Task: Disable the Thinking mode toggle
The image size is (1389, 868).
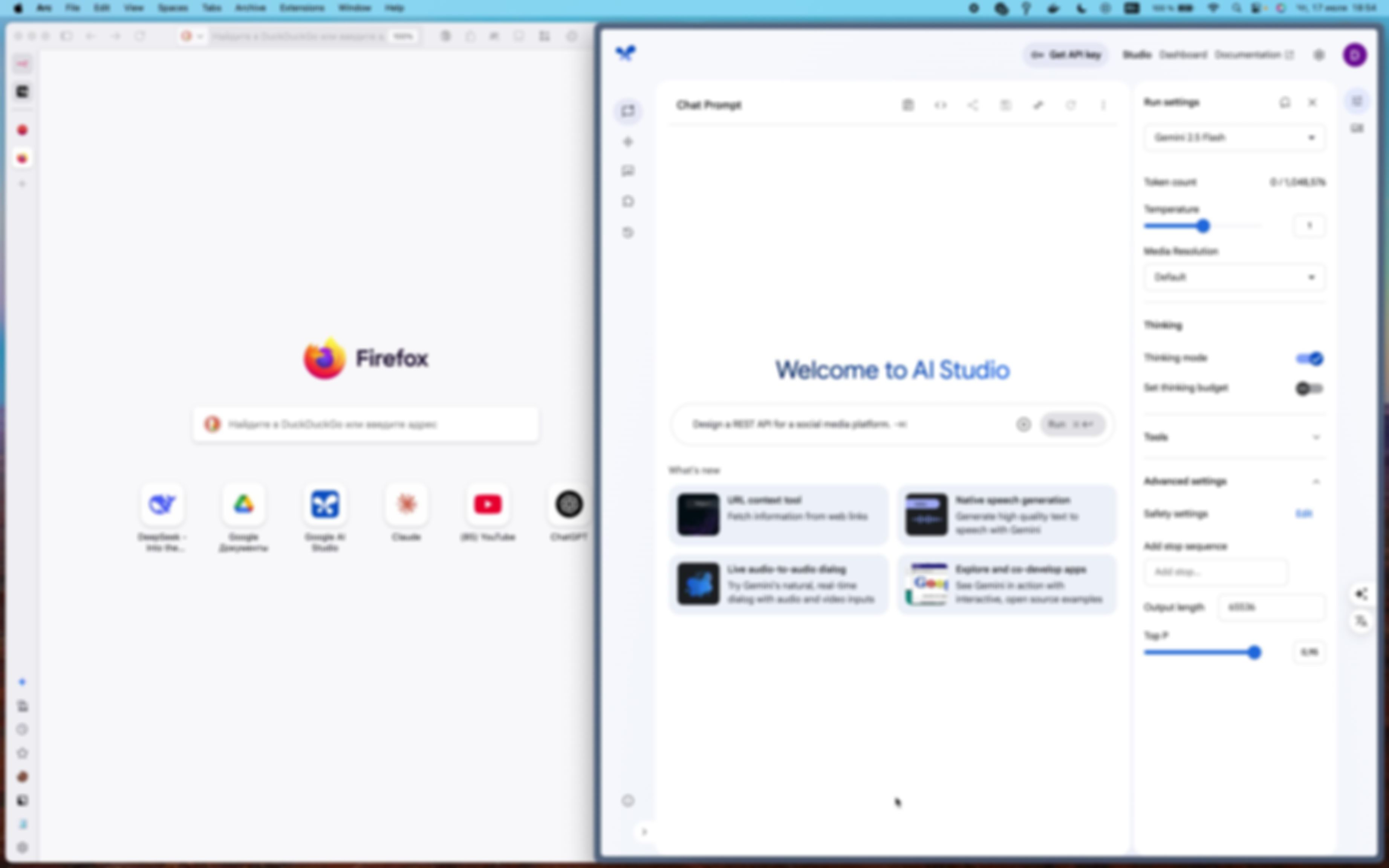Action: [x=1309, y=359]
